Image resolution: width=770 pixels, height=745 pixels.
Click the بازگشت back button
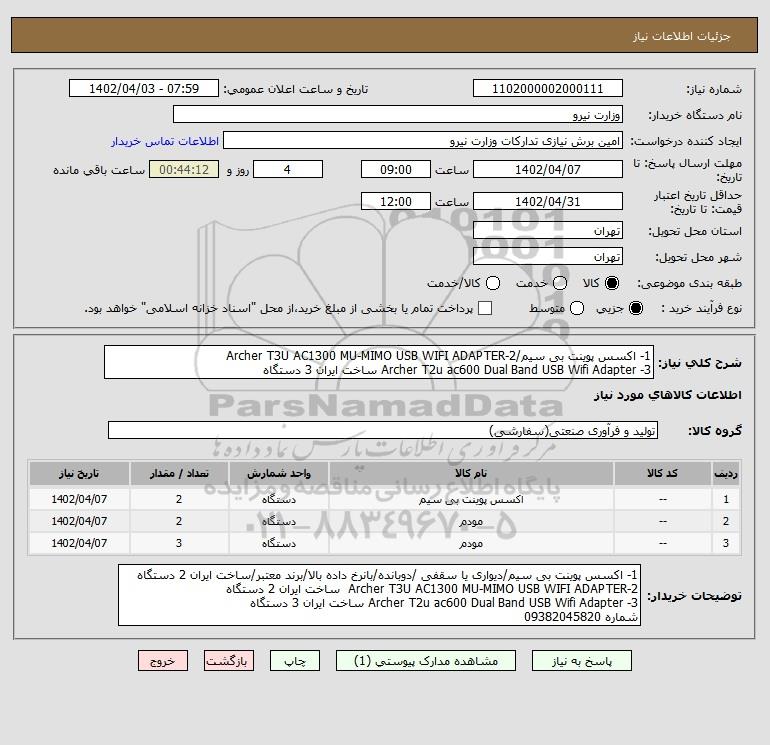point(229,661)
